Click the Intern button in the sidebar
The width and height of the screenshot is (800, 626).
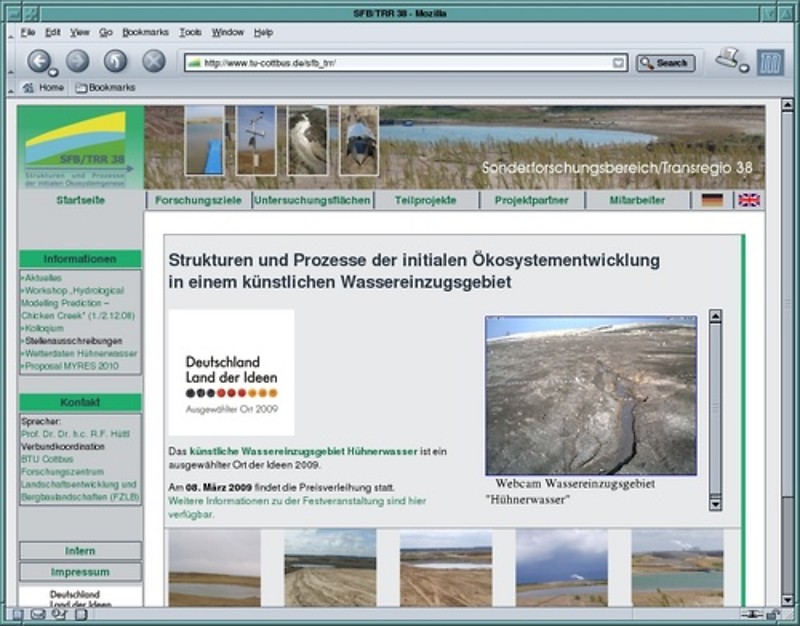click(80, 551)
